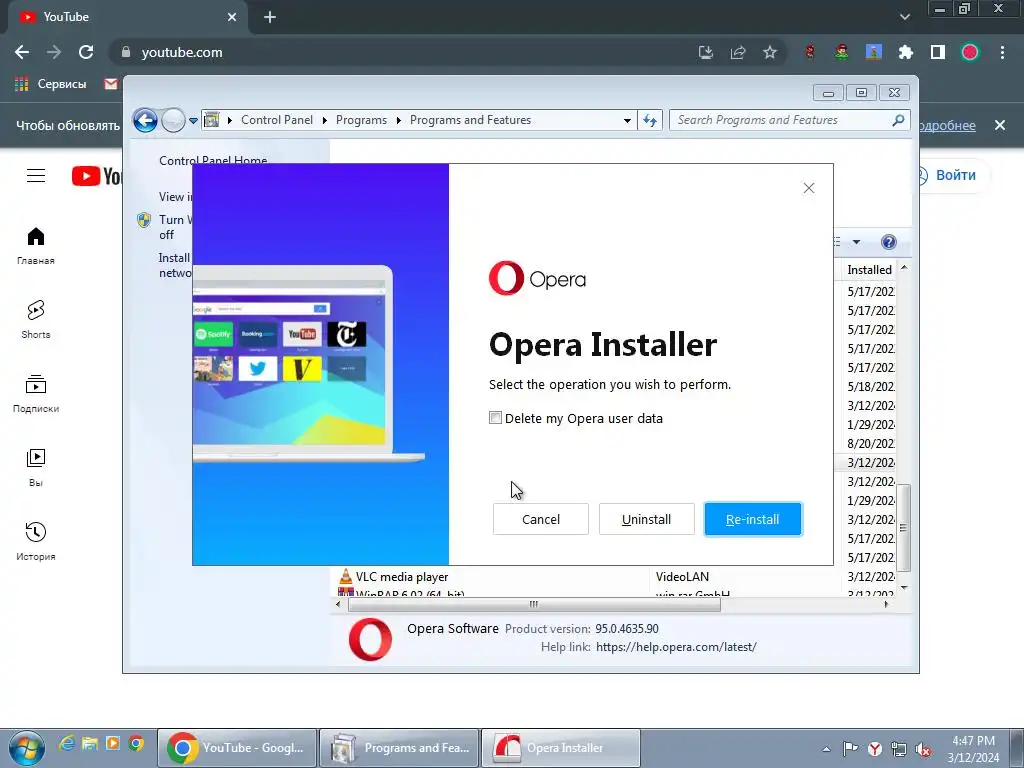The height and width of the screenshot is (768, 1024).
Task: Close the Opera Installer dialog with X
Action: point(808,188)
